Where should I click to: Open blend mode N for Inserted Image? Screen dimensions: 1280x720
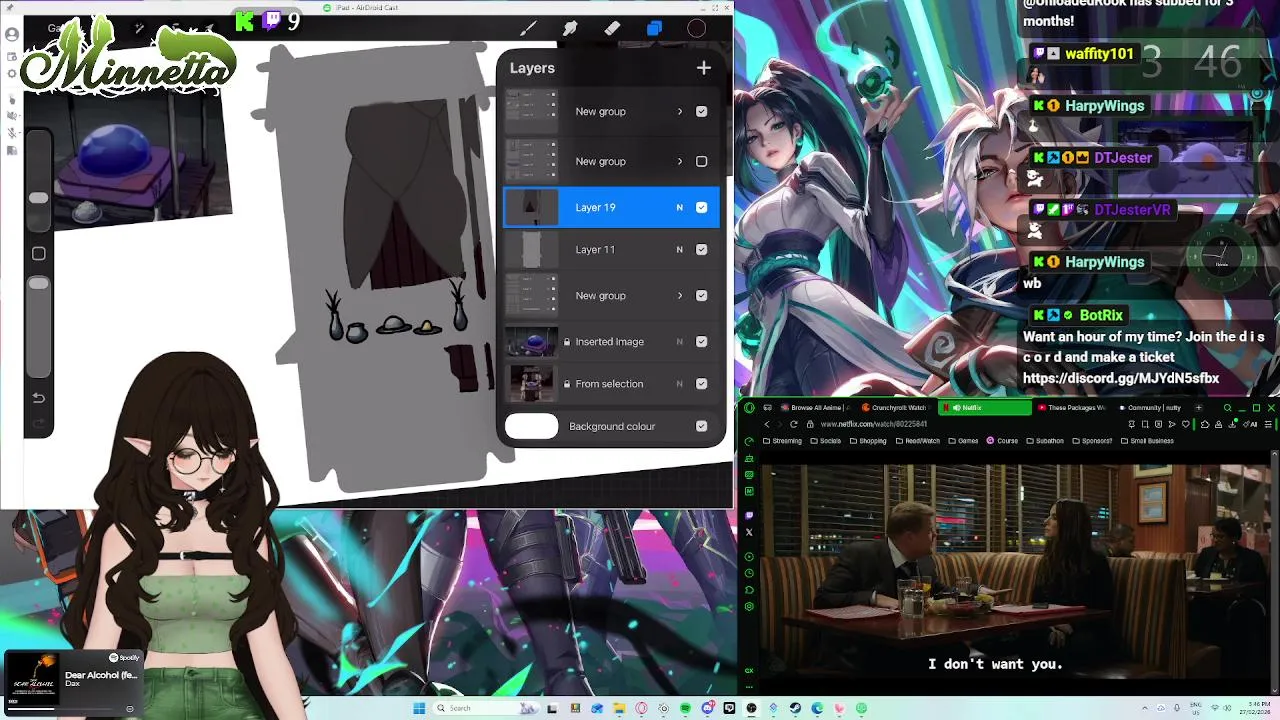(x=679, y=341)
